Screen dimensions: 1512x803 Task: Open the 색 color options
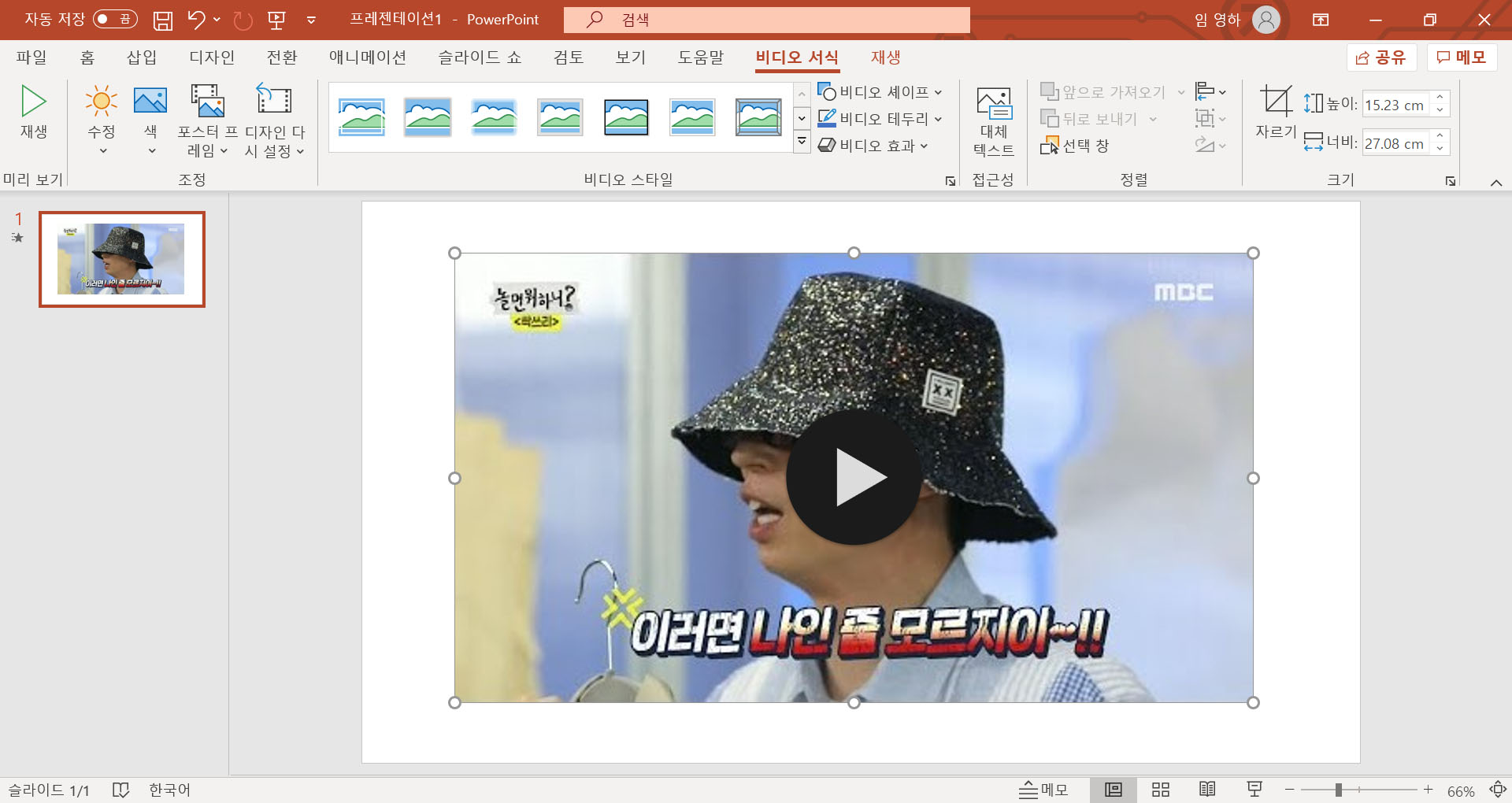[150, 120]
